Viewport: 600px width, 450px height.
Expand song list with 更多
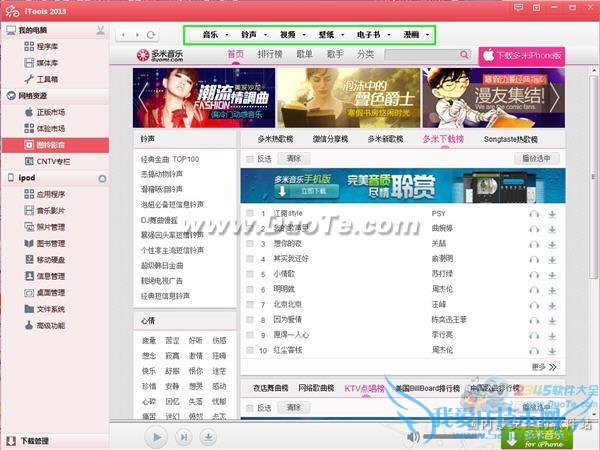click(x=544, y=367)
